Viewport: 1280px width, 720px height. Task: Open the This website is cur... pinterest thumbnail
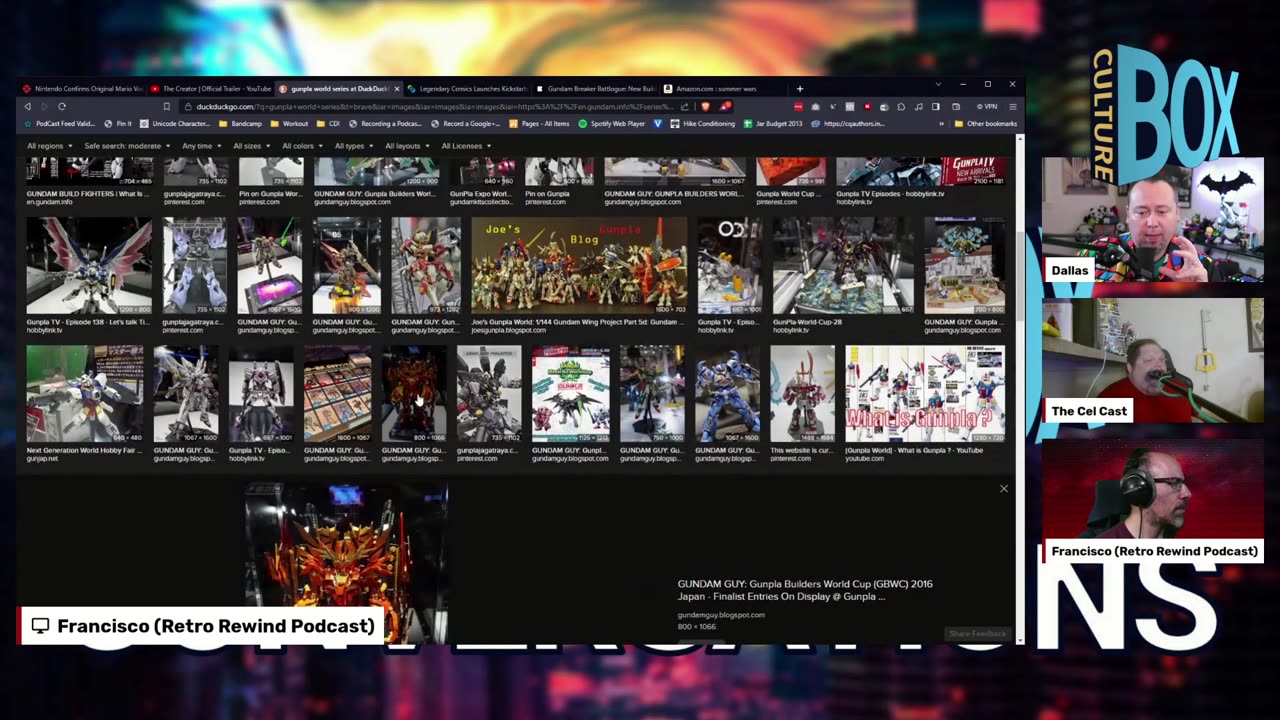coord(802,394)
